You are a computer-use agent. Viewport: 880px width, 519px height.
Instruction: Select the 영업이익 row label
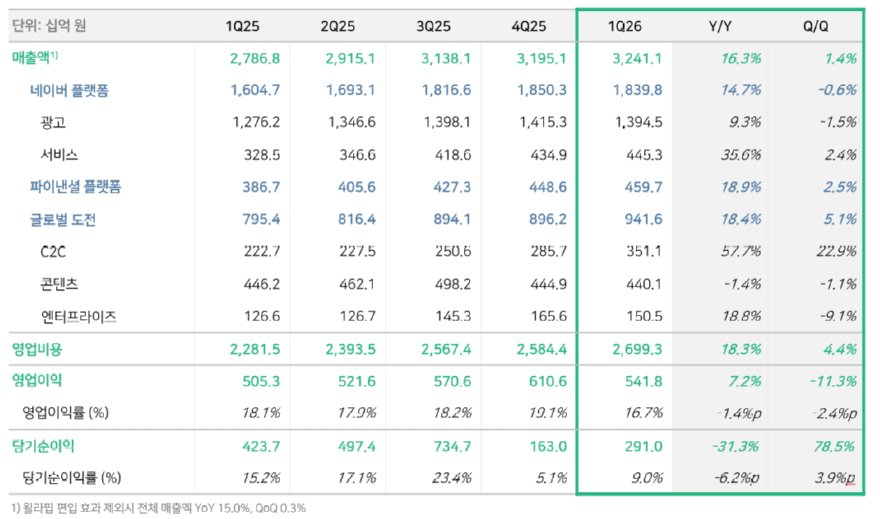click(37, 380)
